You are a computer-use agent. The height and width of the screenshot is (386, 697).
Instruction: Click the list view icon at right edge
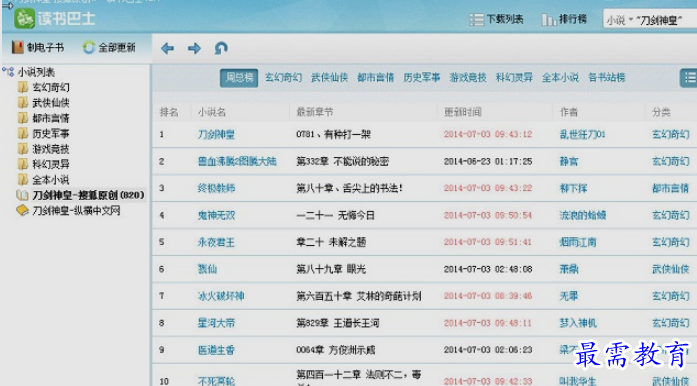(689, 78)
